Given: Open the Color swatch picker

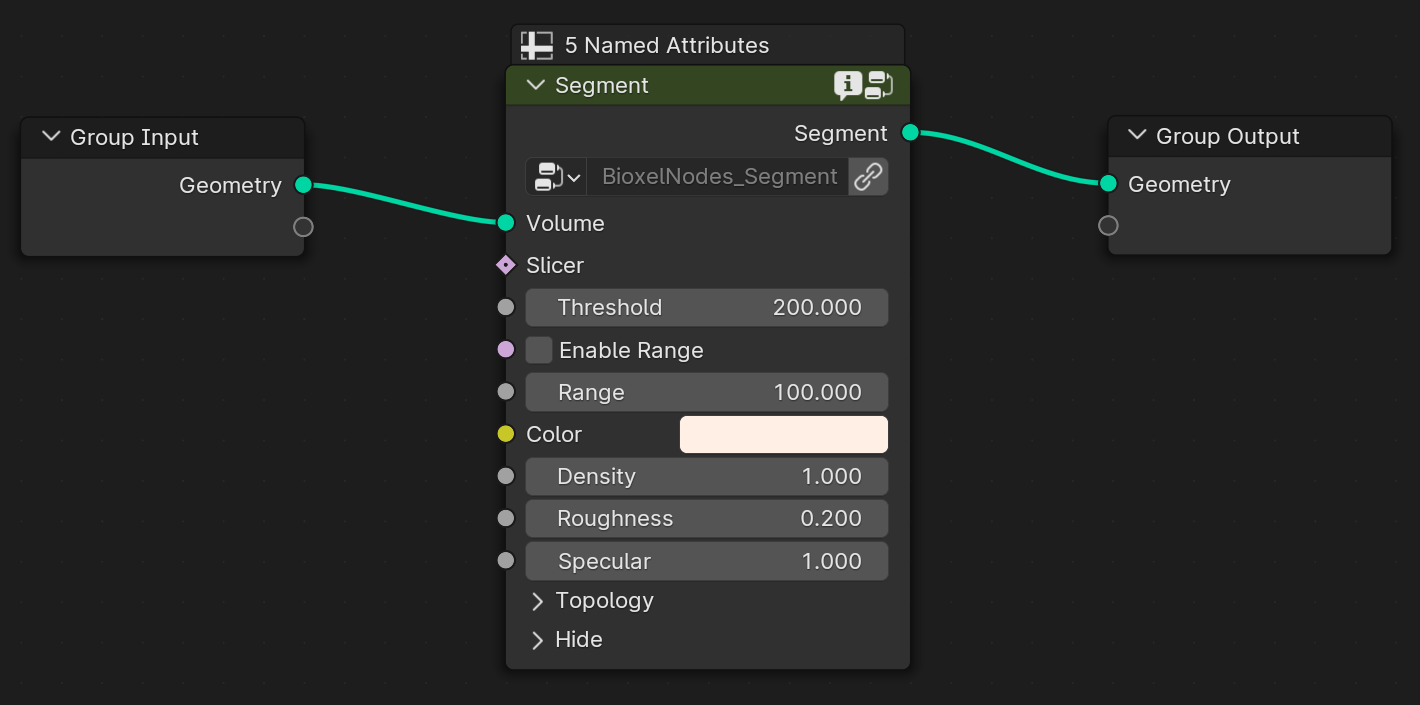Looking at the screenshot, I should 784,435.
